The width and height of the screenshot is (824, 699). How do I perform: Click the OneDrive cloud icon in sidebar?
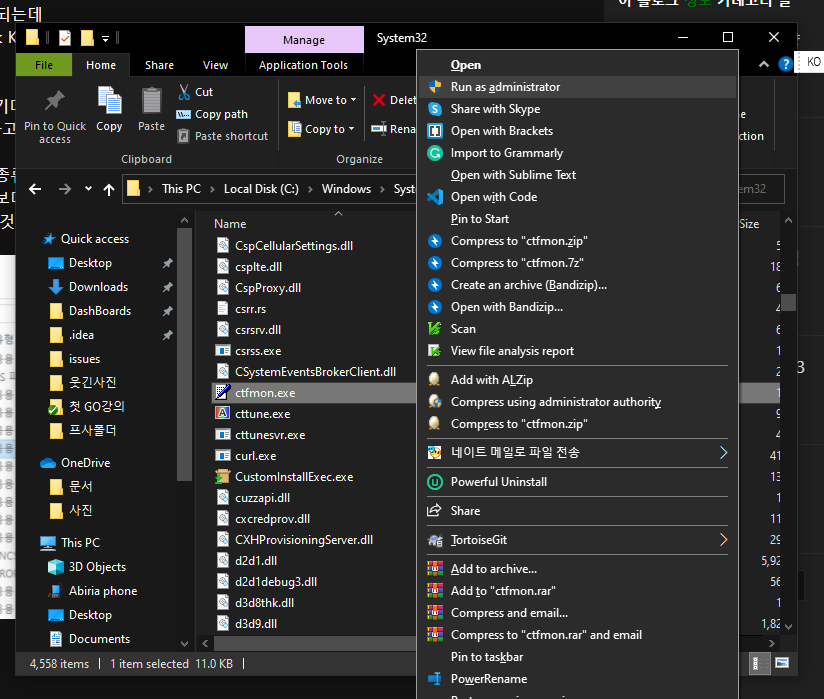point(48,463)
